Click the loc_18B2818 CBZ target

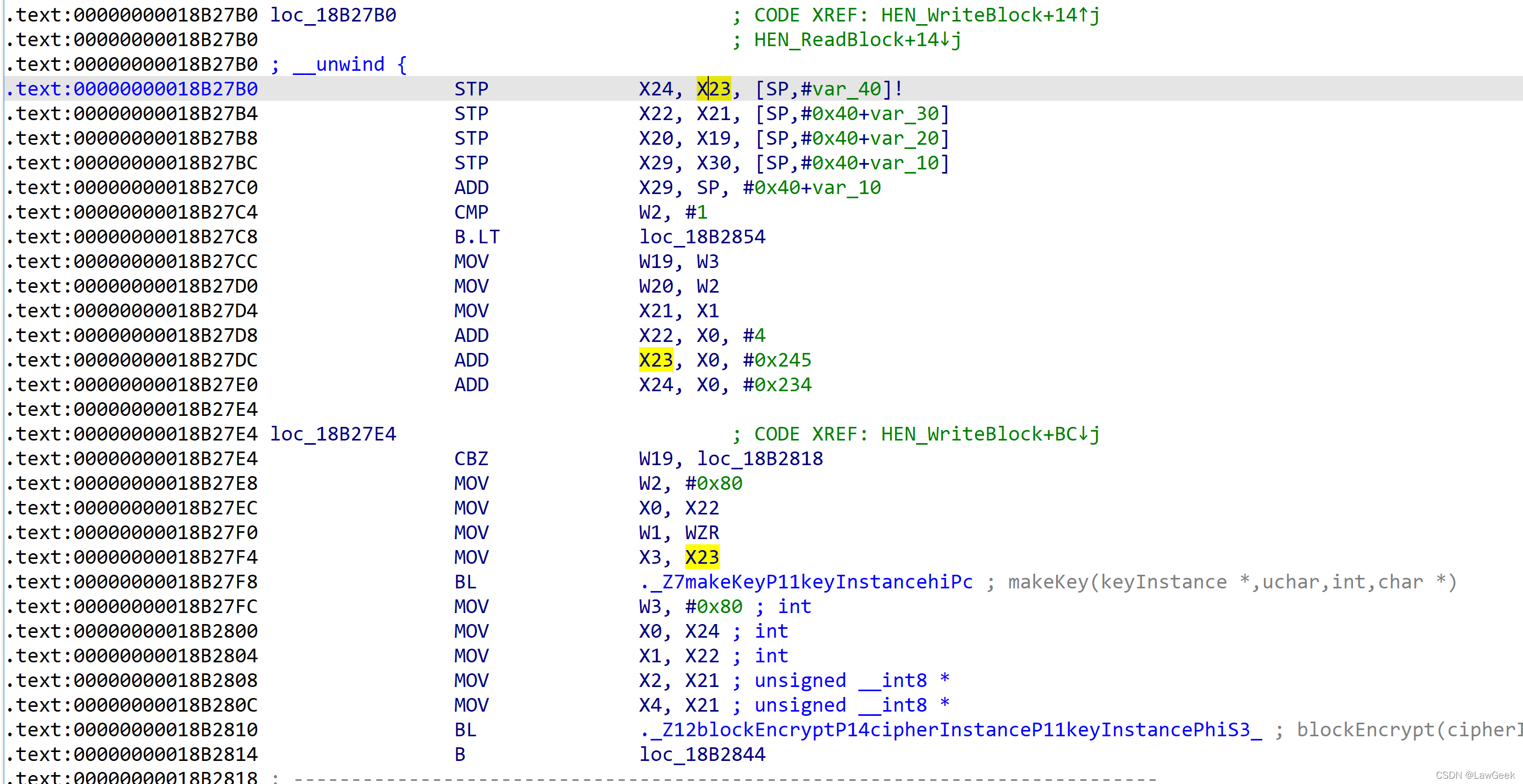click(x=760, y=458)
